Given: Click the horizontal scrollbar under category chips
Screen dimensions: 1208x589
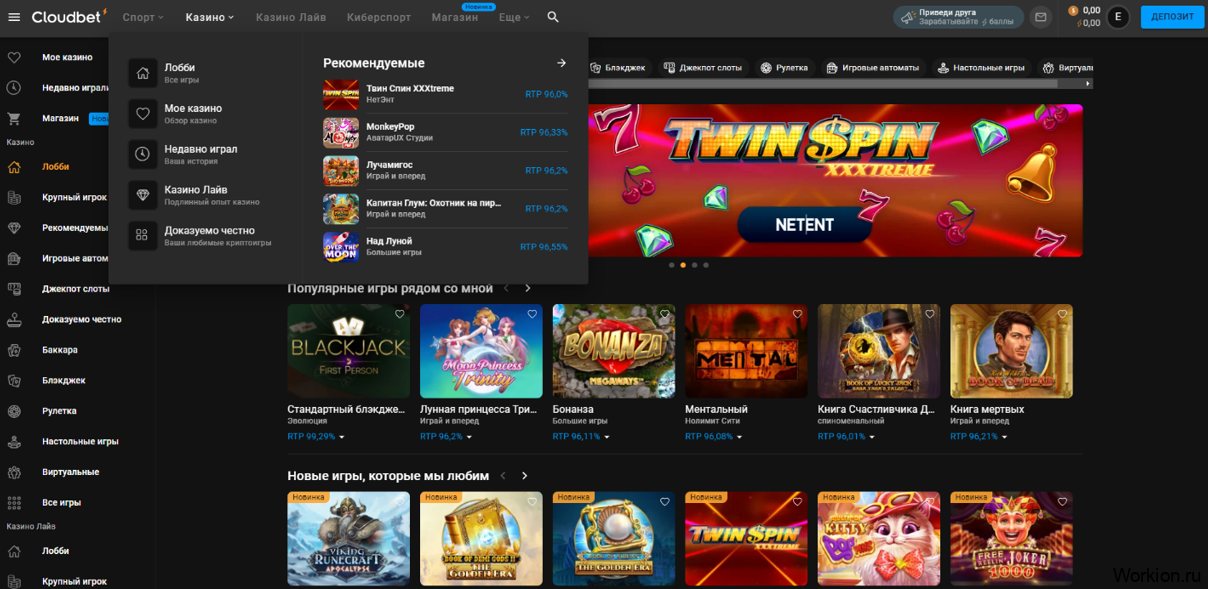Looking at the screenshot, I should pos(822,84).
